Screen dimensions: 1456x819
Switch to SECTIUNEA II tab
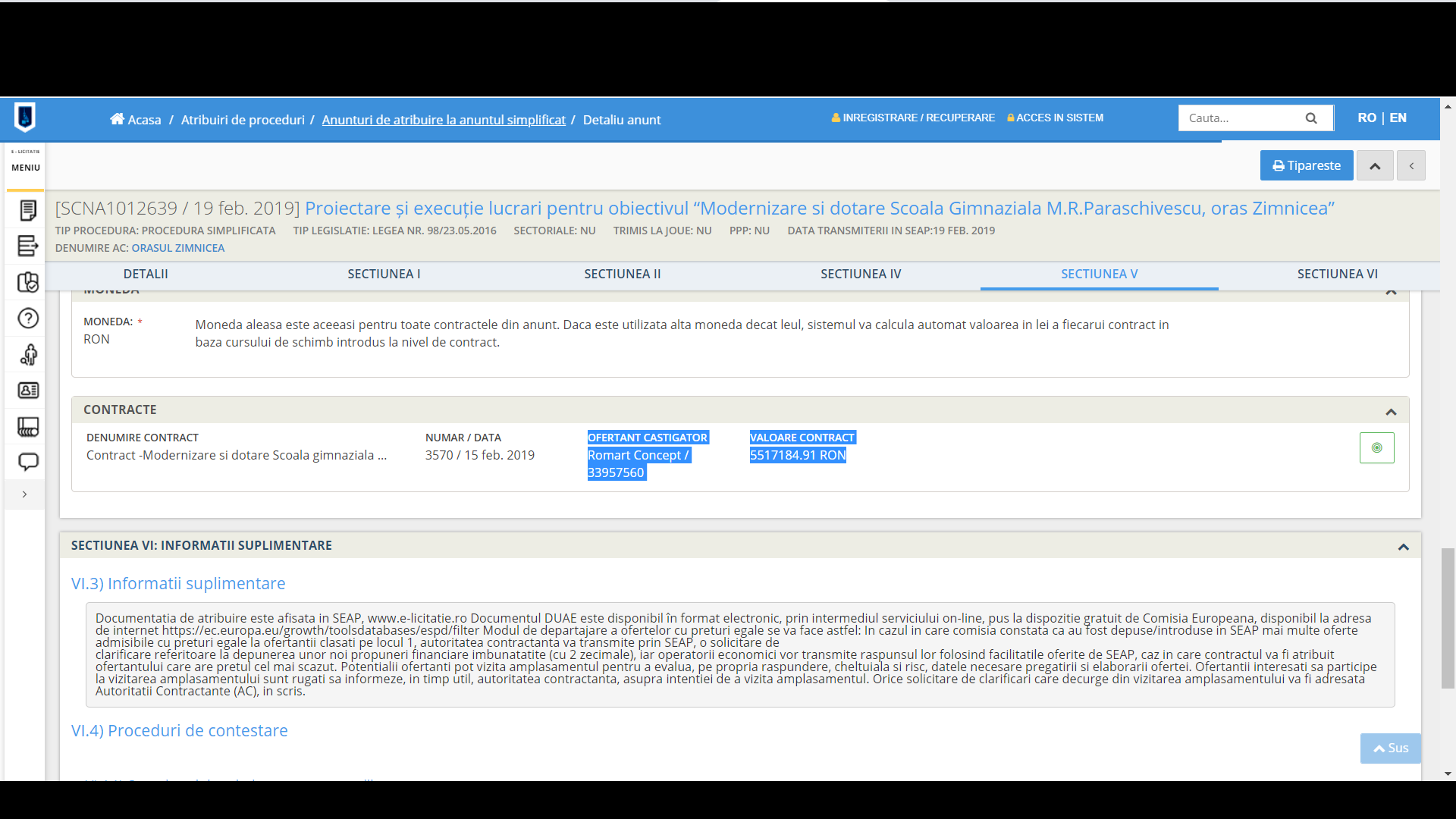[x=622, y=275]
